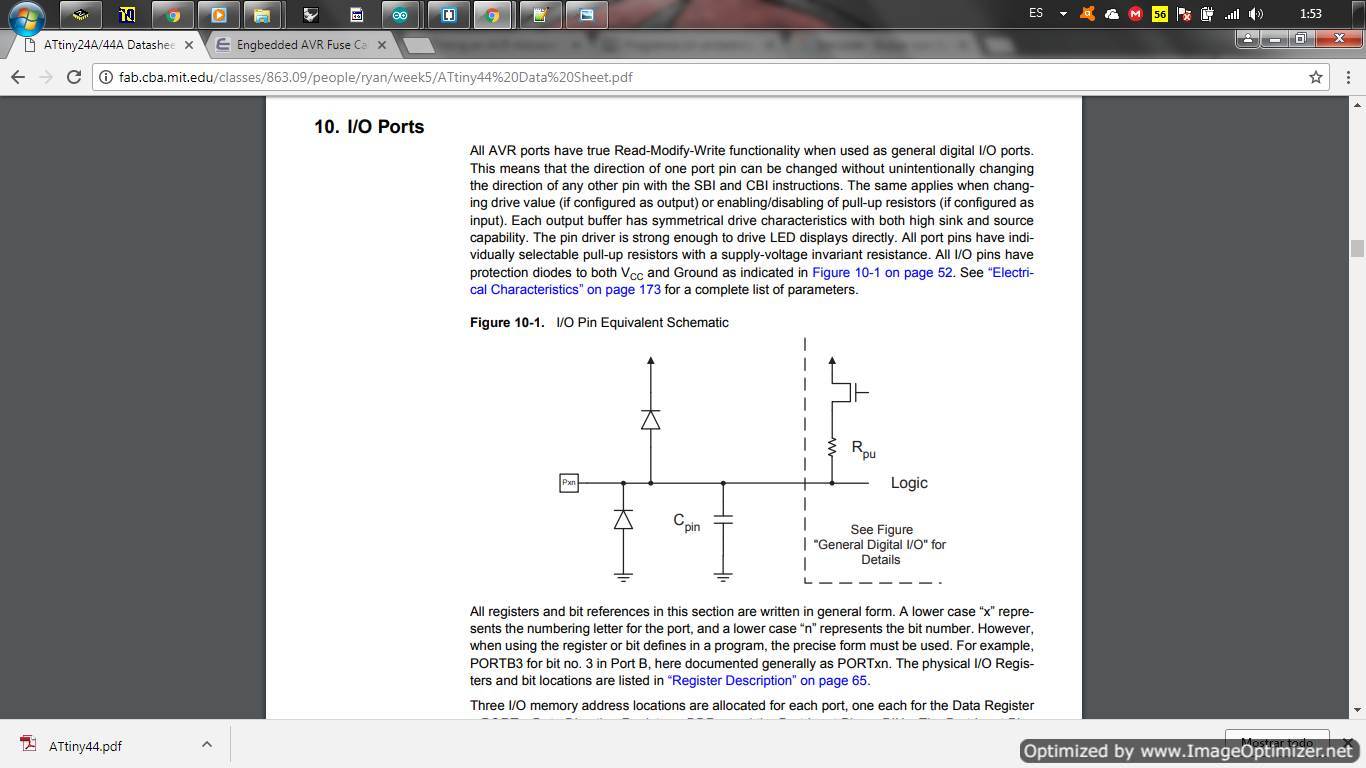Open a new Chrome tab
Image resolution: width=1366 pixels, height=768 pixels.
click(x=420, y=45)
